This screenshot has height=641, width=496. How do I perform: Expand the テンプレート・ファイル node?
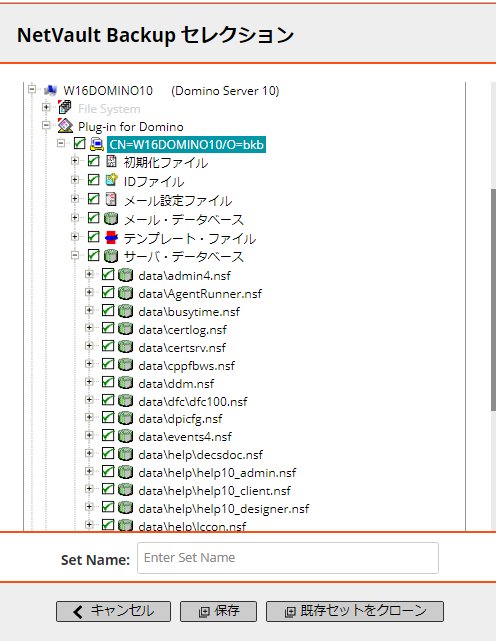[x=75, y=236]
